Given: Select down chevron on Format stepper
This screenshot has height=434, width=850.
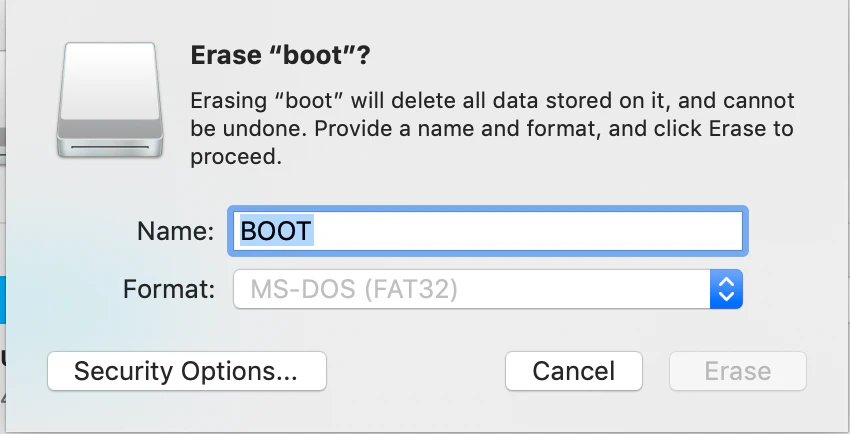Looking at the screenshot, I should 726,296.
